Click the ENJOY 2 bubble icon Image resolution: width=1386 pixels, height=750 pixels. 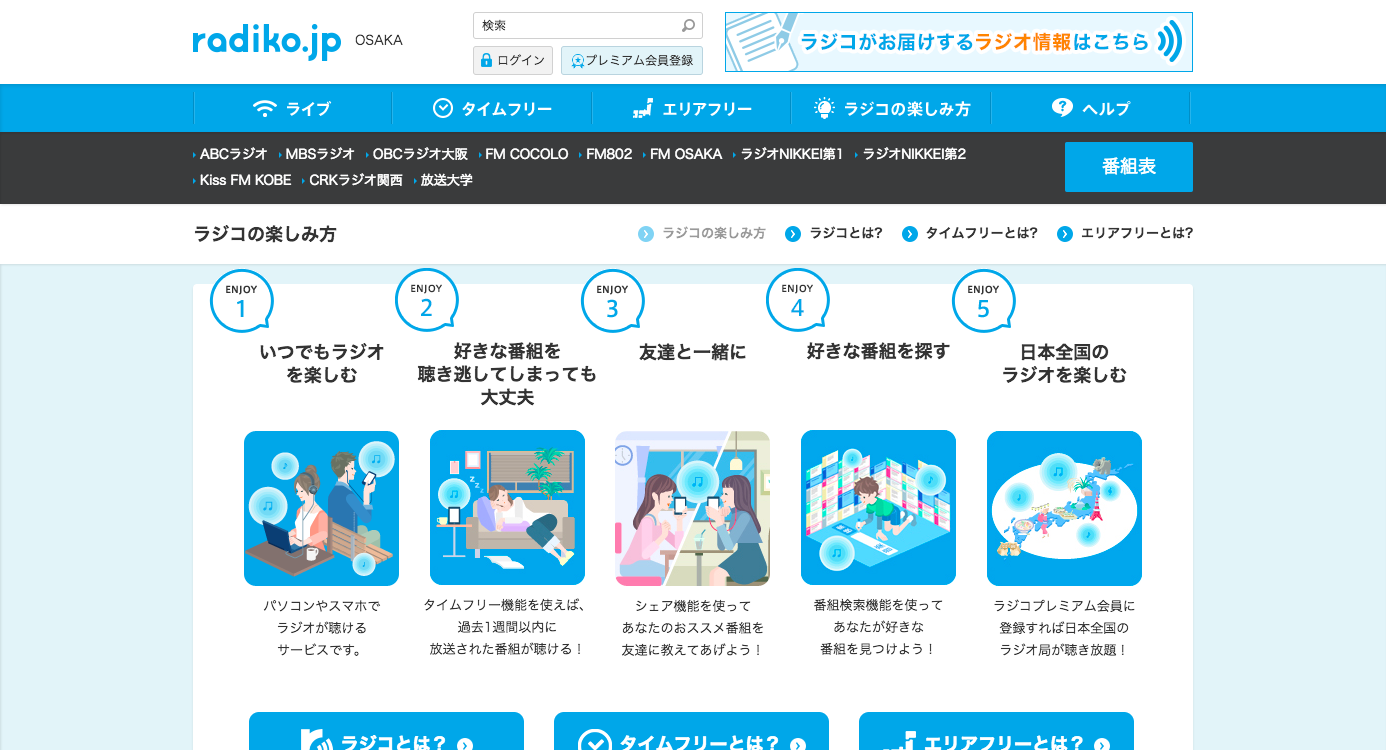pyautogui.click(x=427, y=300)
